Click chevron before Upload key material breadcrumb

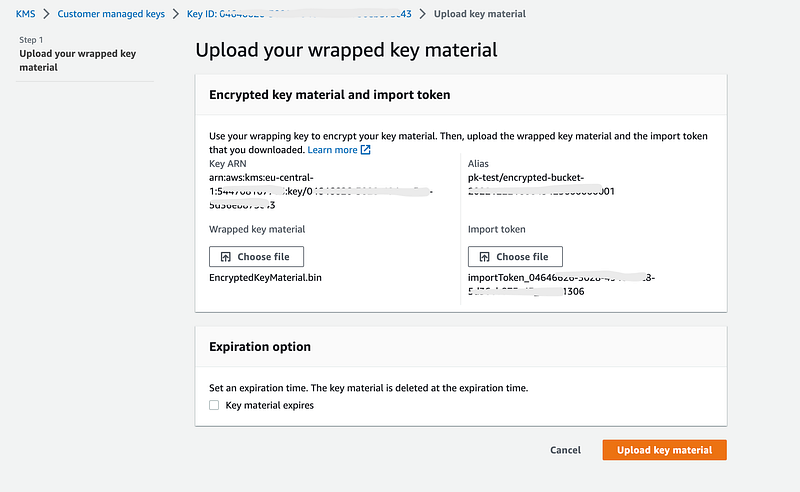coord(422,14)
